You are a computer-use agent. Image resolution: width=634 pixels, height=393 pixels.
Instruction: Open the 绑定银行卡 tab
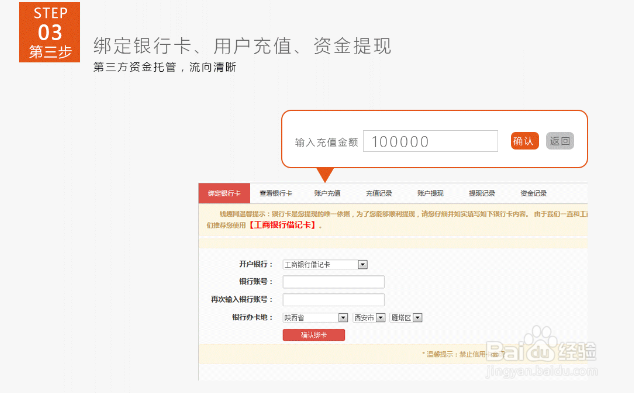pos(224,193)
